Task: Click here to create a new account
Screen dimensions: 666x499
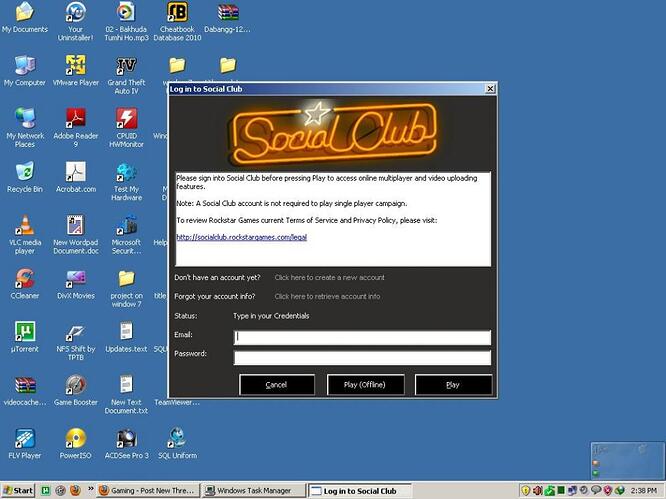Action: 329,277
